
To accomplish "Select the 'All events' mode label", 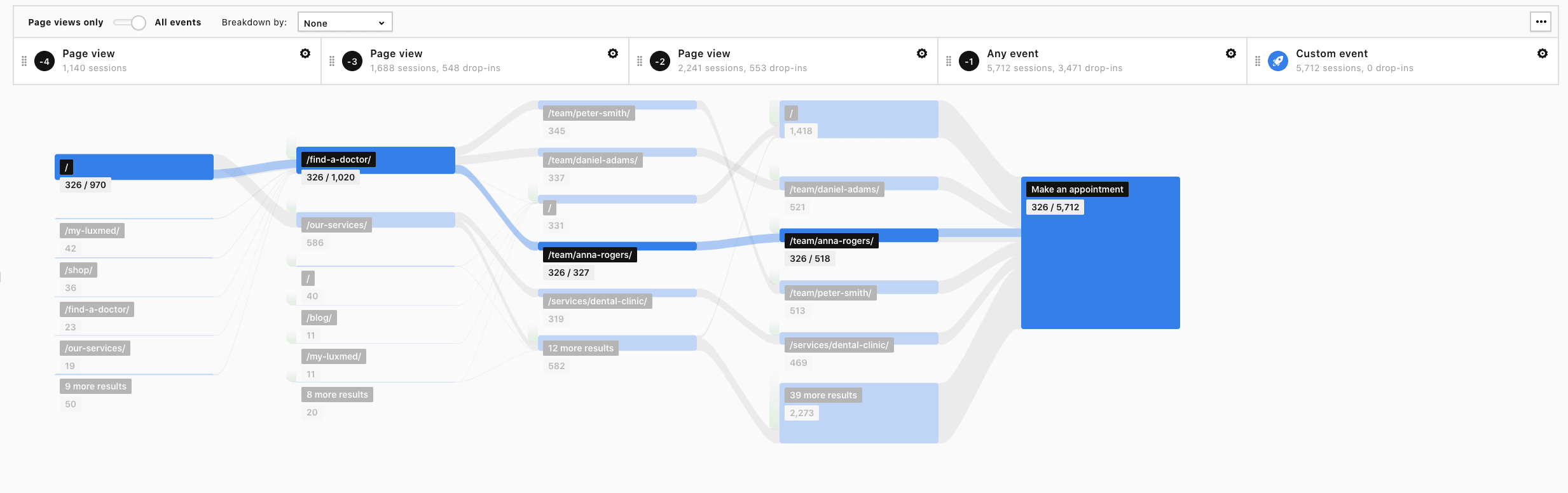I will coord(178,22).
